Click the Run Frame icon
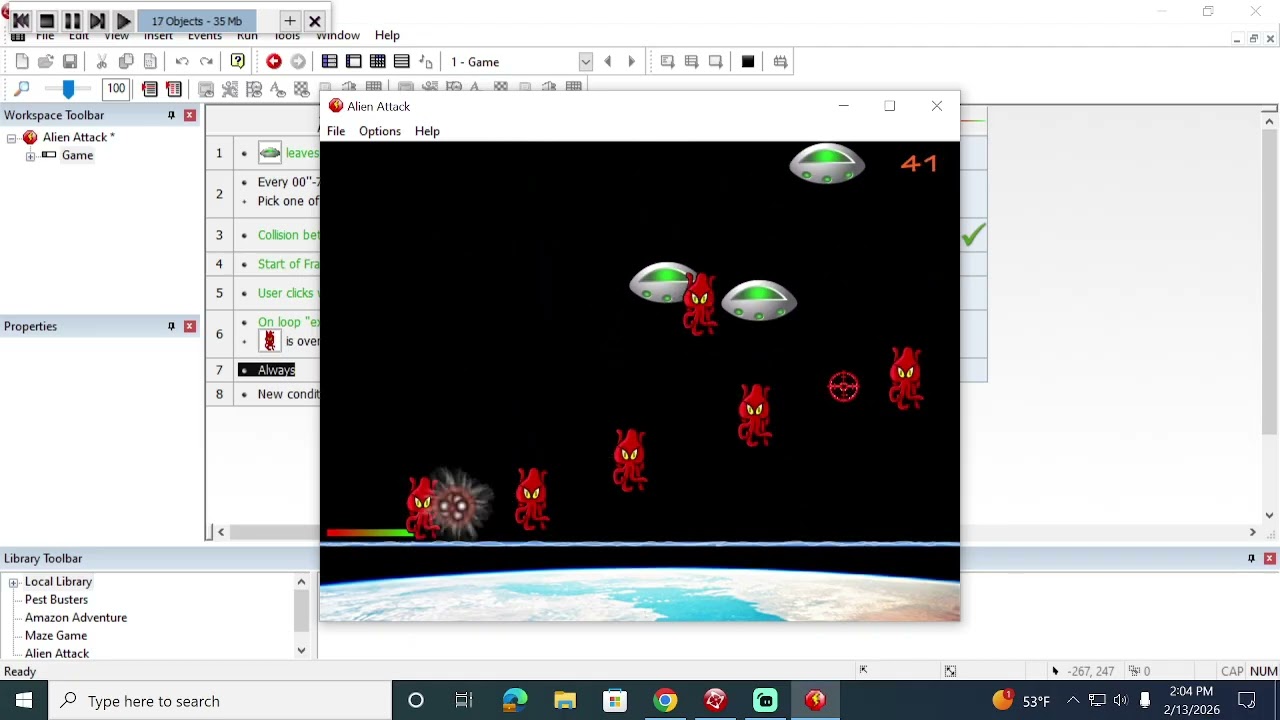1280x720 pixels. pyautogui.click(x=716, y=62)
